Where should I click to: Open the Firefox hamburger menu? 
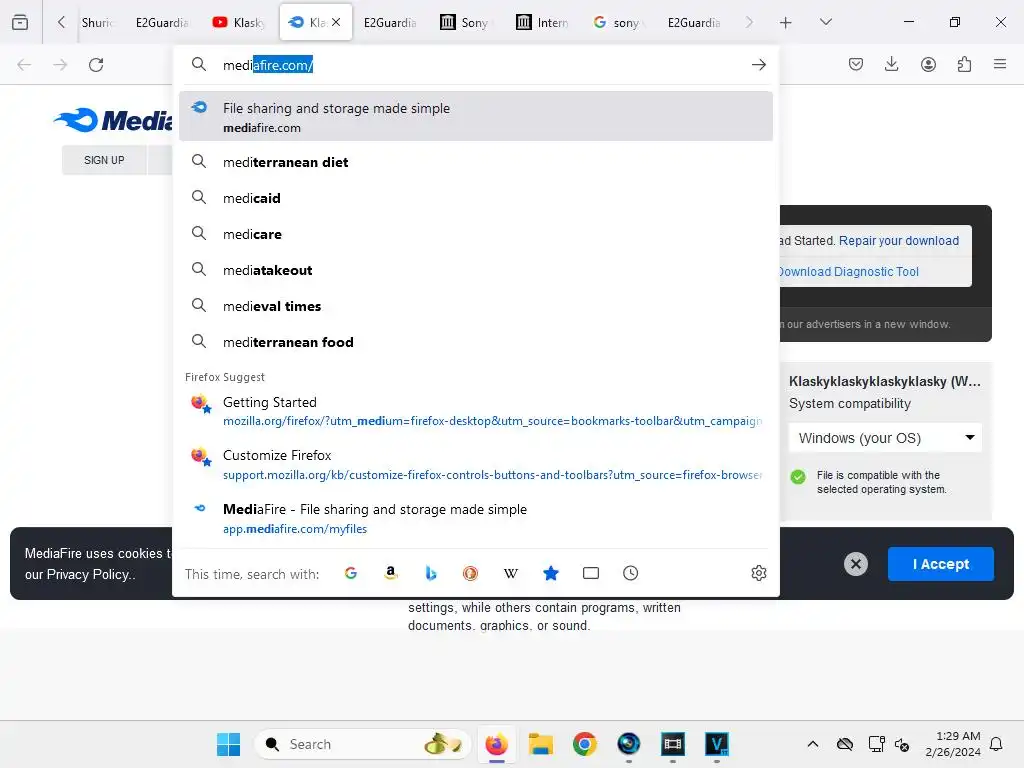pos(1000,64)
